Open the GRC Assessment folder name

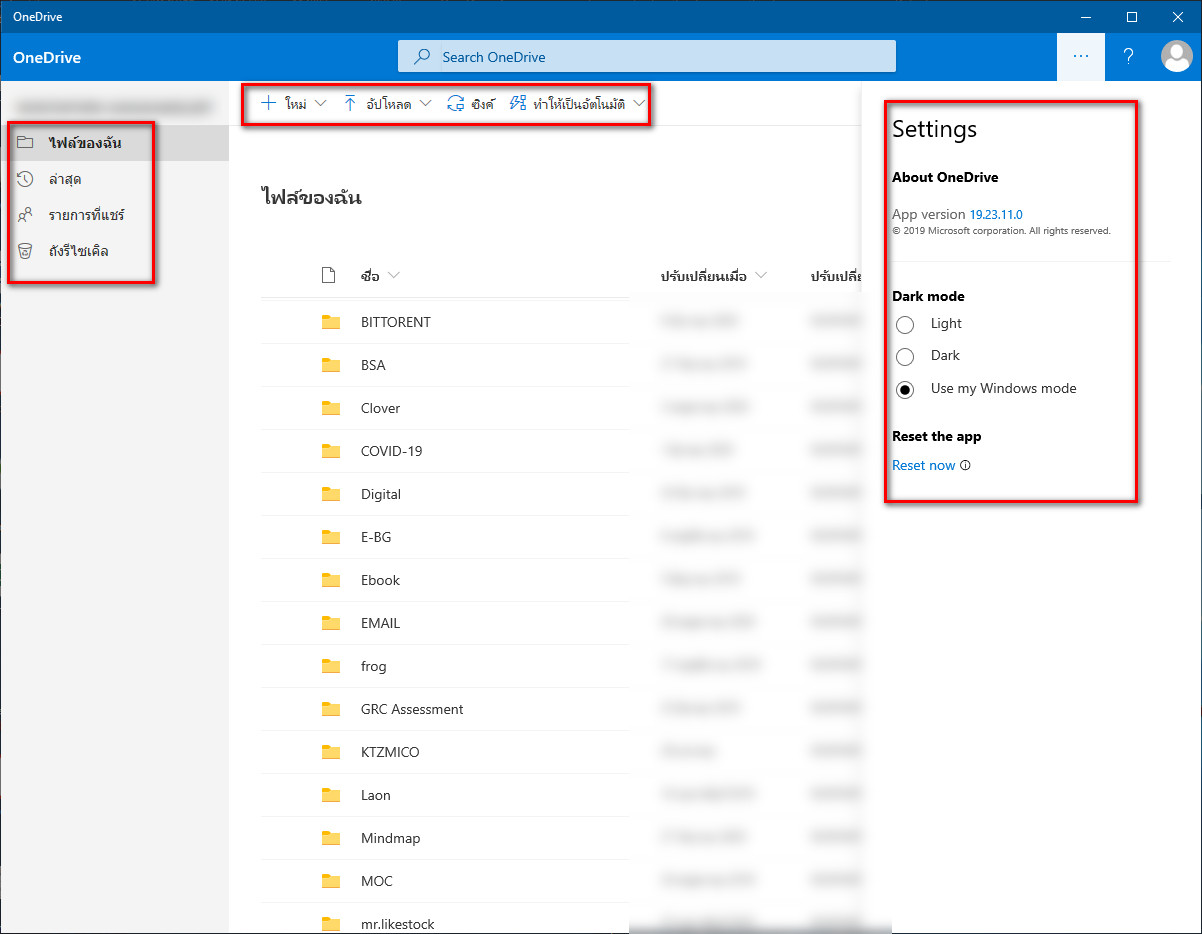(412, 709)
